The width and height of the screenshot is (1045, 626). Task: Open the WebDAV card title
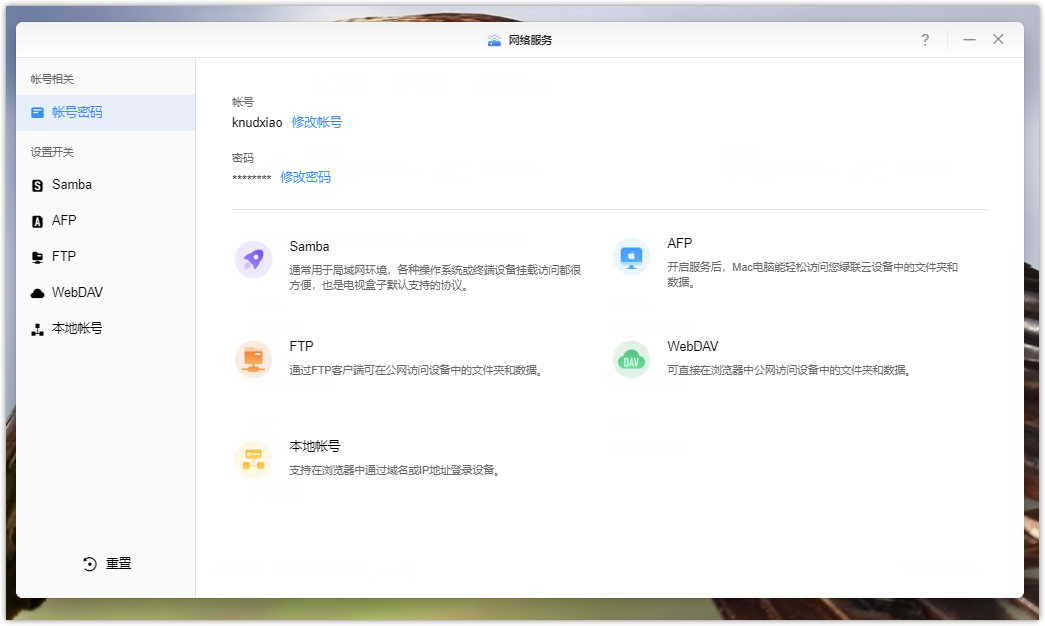[692, 347]
